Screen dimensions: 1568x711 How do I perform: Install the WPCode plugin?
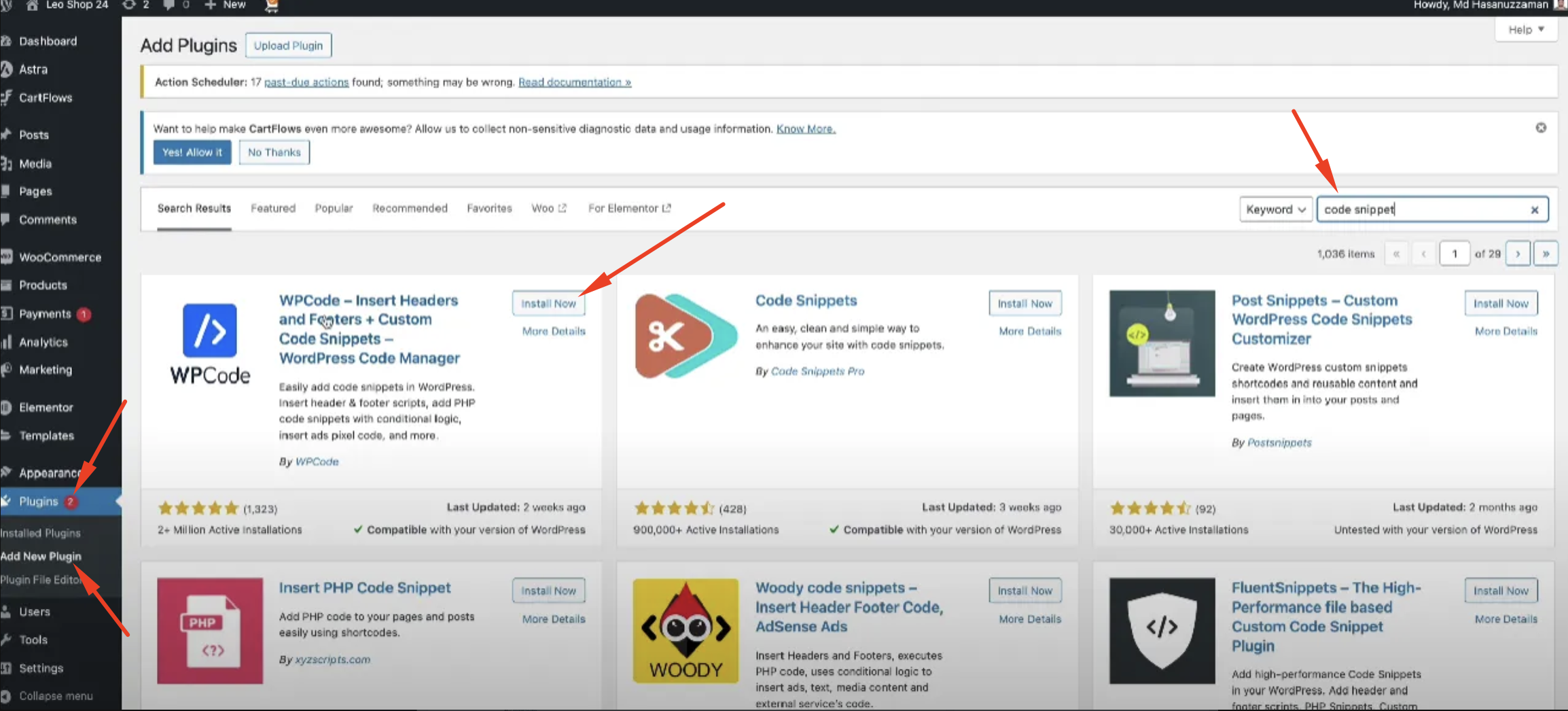(548, 303)
